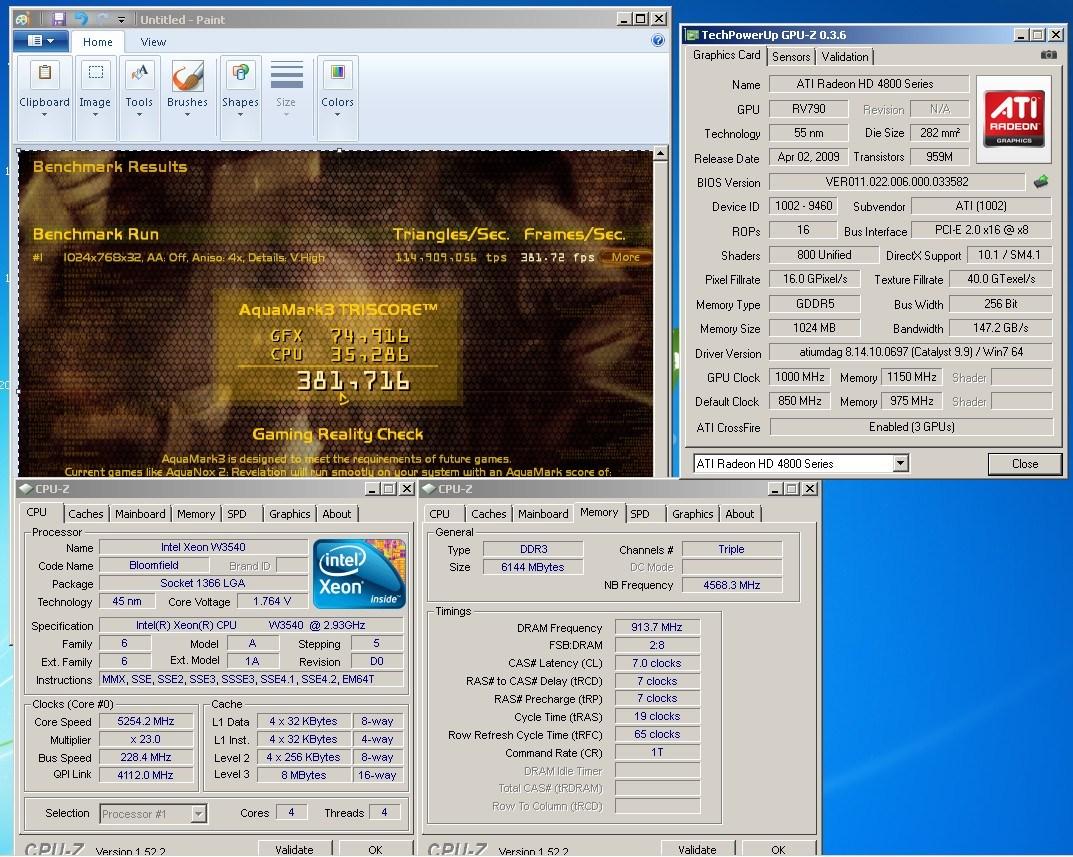Viewport: 1073px width, 857px height.
Task: Open the Tools group icon in Paint
Action: click(x=139, y=73)
